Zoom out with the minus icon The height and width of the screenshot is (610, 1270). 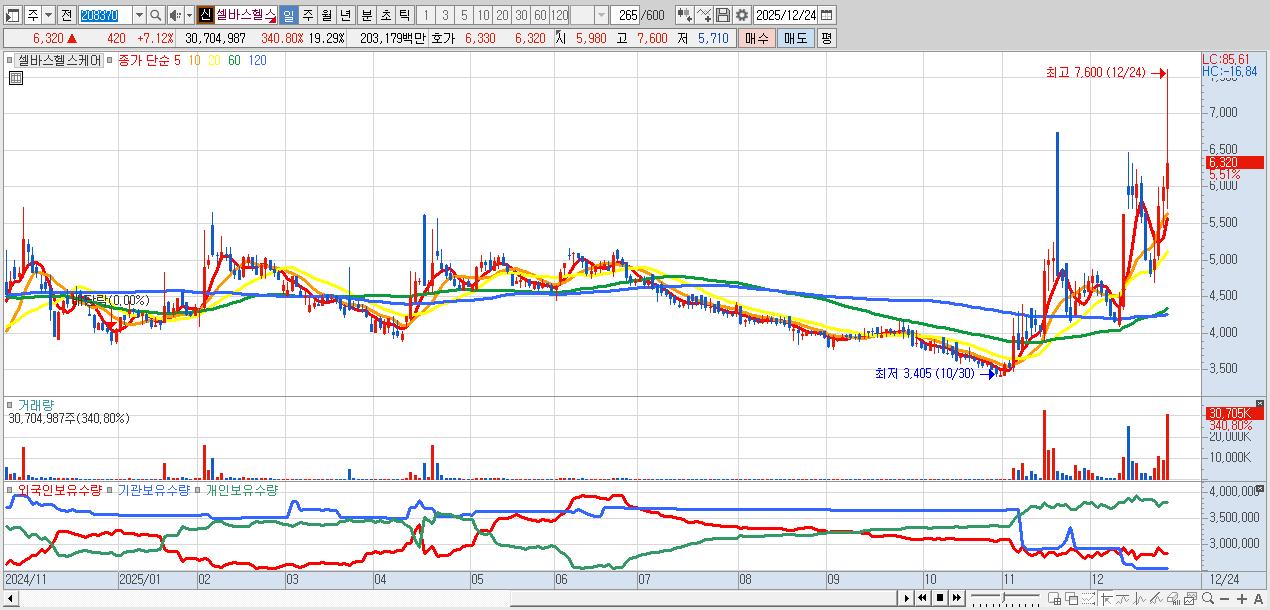tap(1224, 598)
